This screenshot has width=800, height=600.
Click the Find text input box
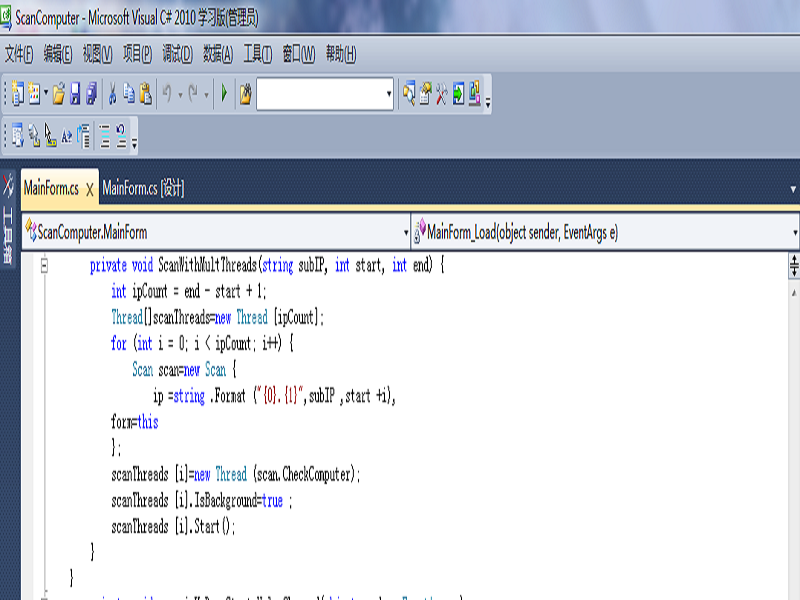point(321,94)
